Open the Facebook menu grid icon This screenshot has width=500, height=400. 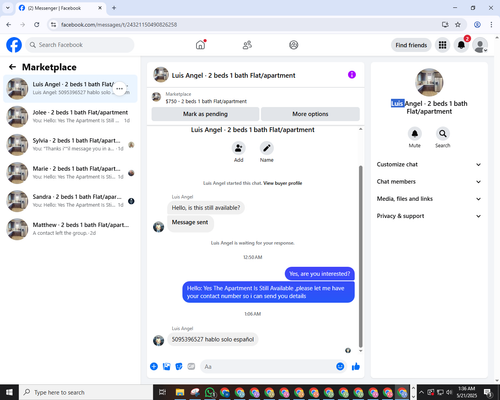(442, 45)
